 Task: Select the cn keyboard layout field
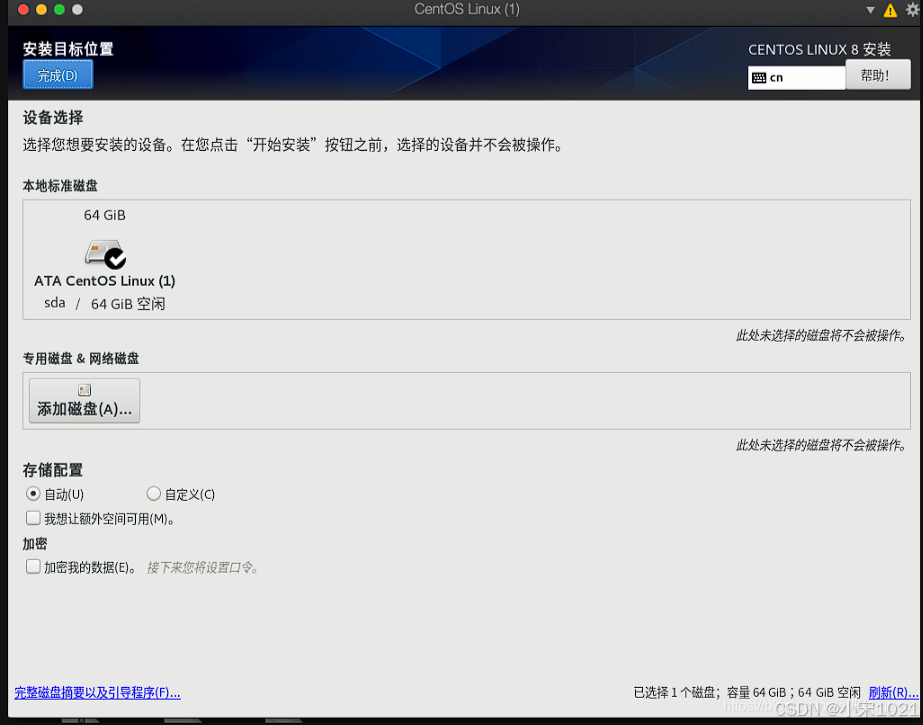[x=796, y=78]
